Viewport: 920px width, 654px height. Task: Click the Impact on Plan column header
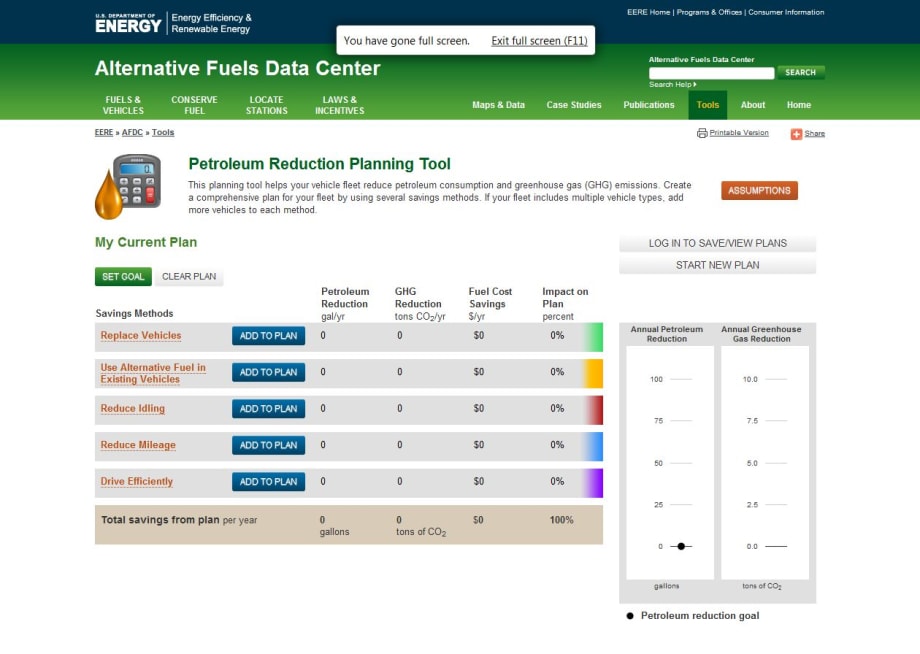[564, 304]
